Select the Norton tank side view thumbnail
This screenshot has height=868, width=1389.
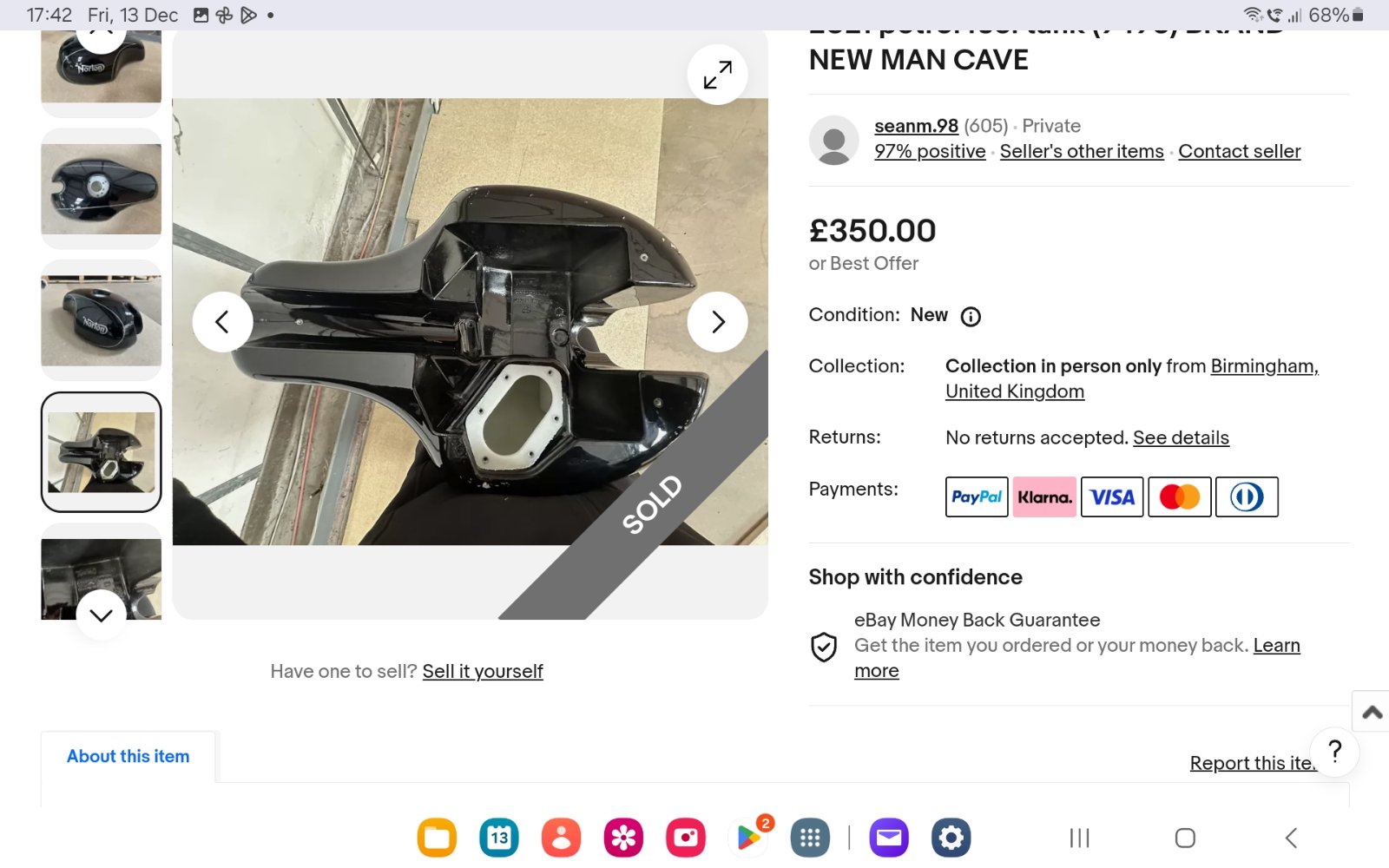point(101,320)
